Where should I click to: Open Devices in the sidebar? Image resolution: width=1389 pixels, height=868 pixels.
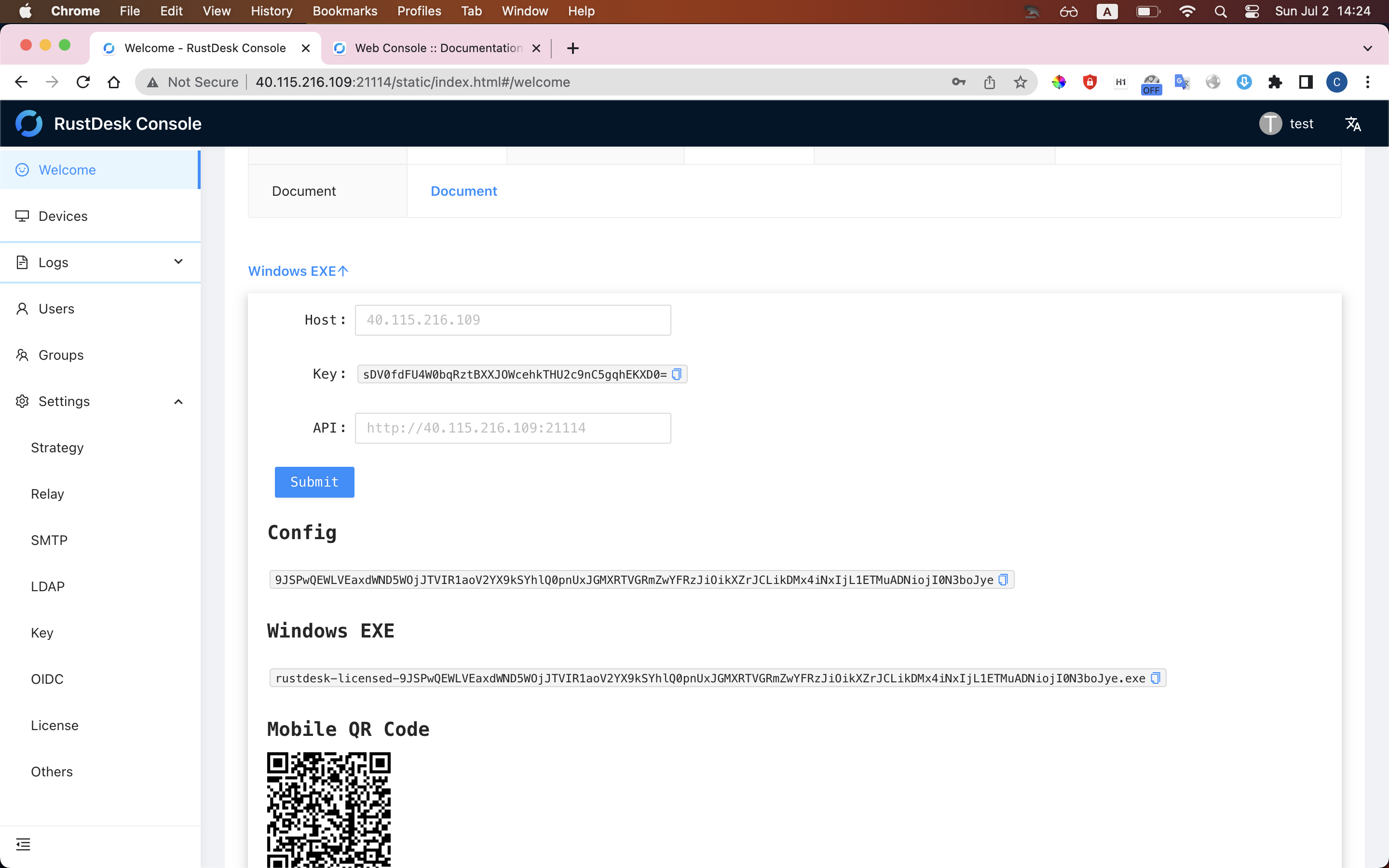coord(100,216)
